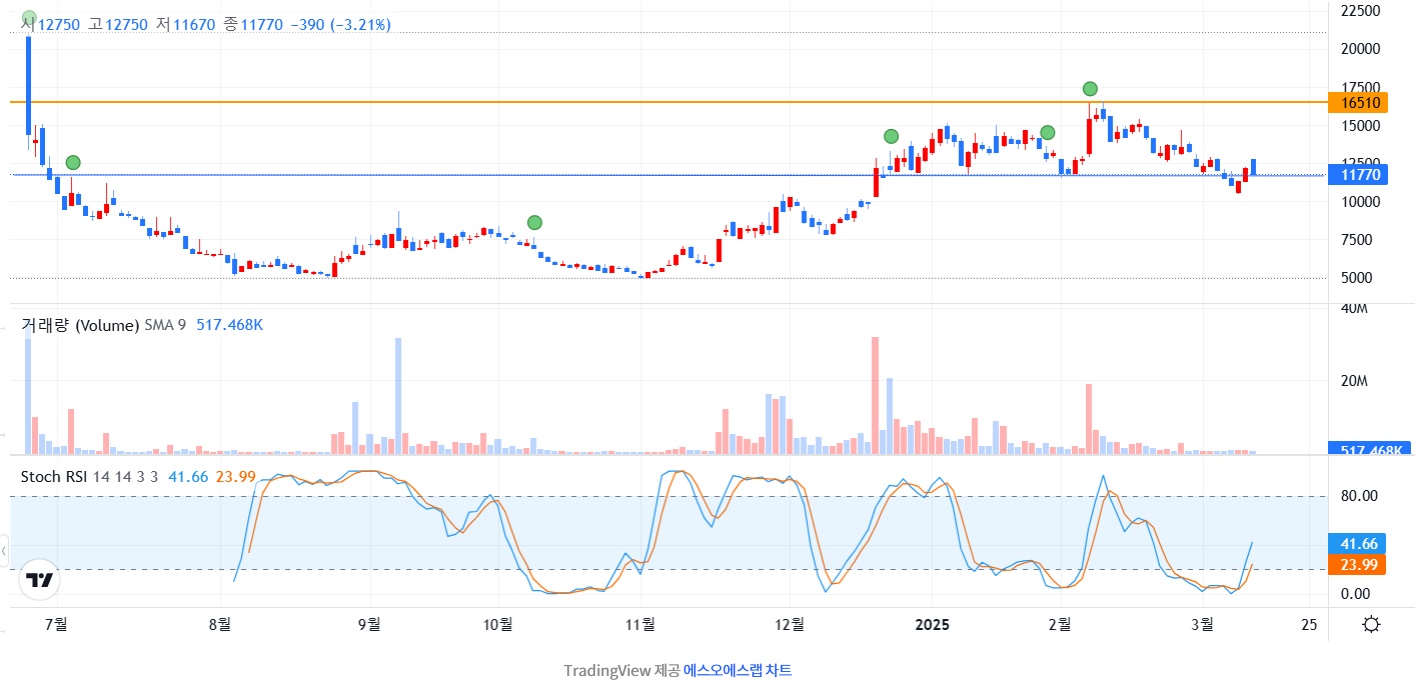This screenshot has width=1423, height=698.
Task: Click the orange horizontal line at 16510
Action: [668, 102]
